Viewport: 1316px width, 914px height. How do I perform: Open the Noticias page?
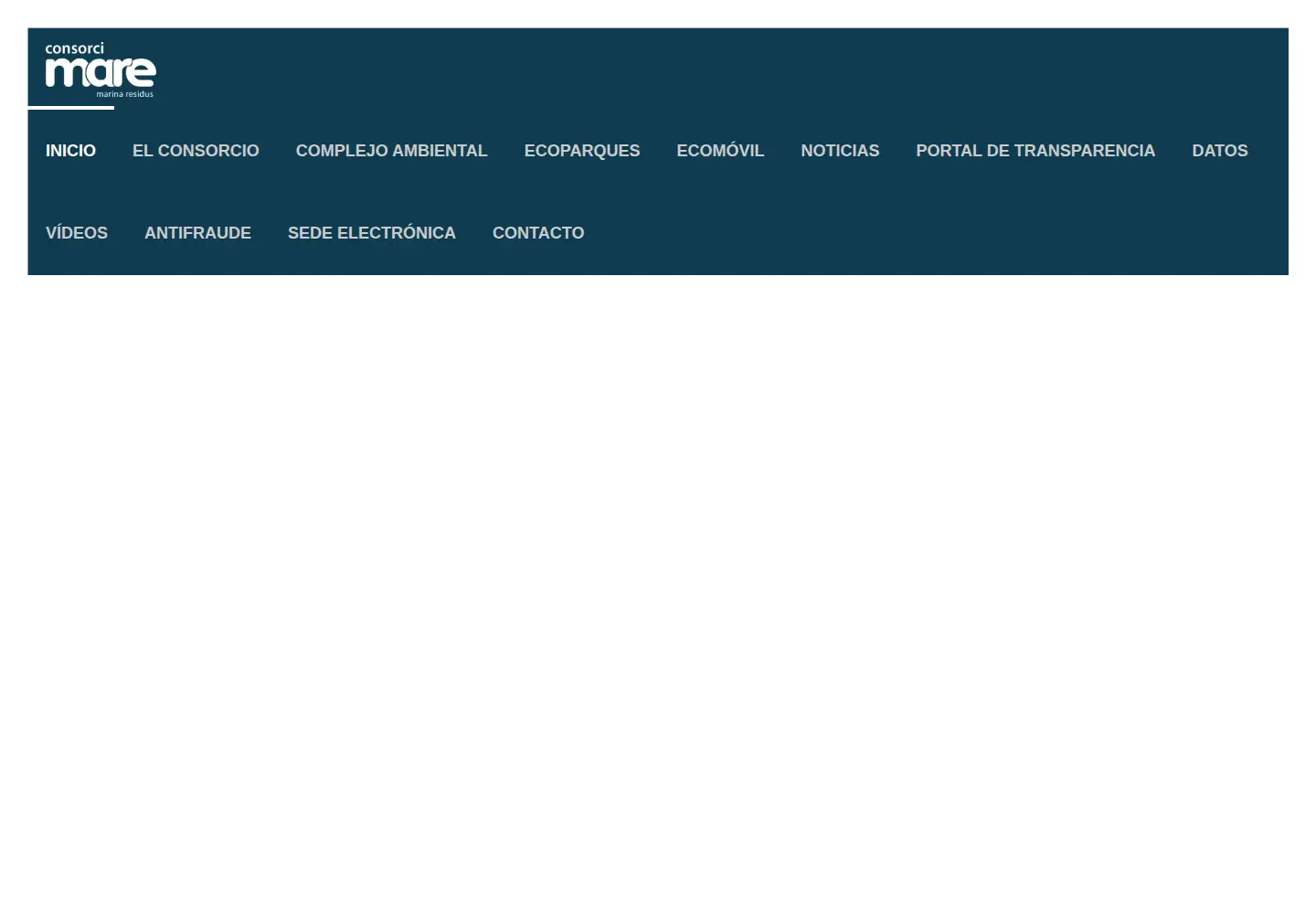(840, 151)
